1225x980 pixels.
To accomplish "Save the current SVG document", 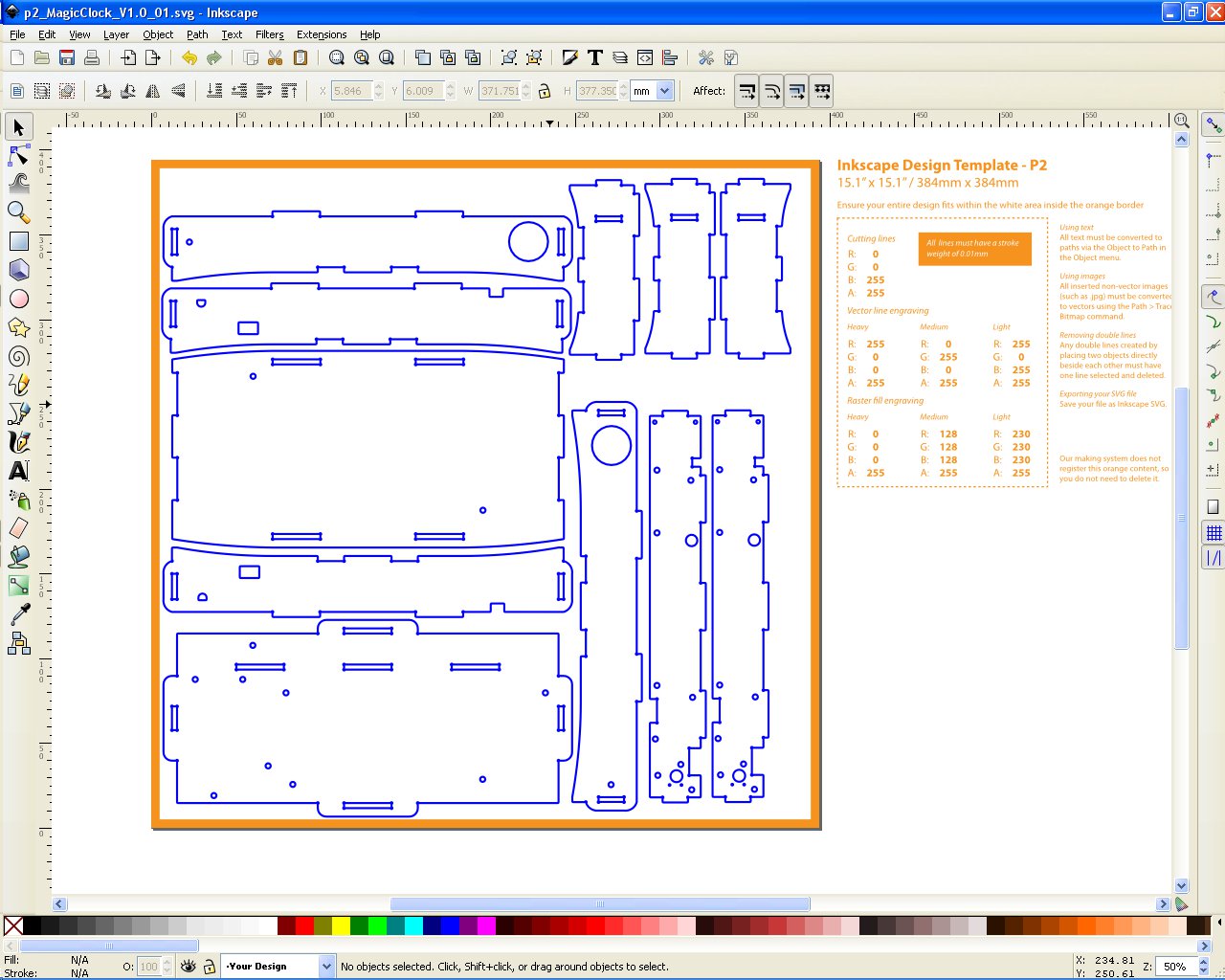I will point(66,57).
